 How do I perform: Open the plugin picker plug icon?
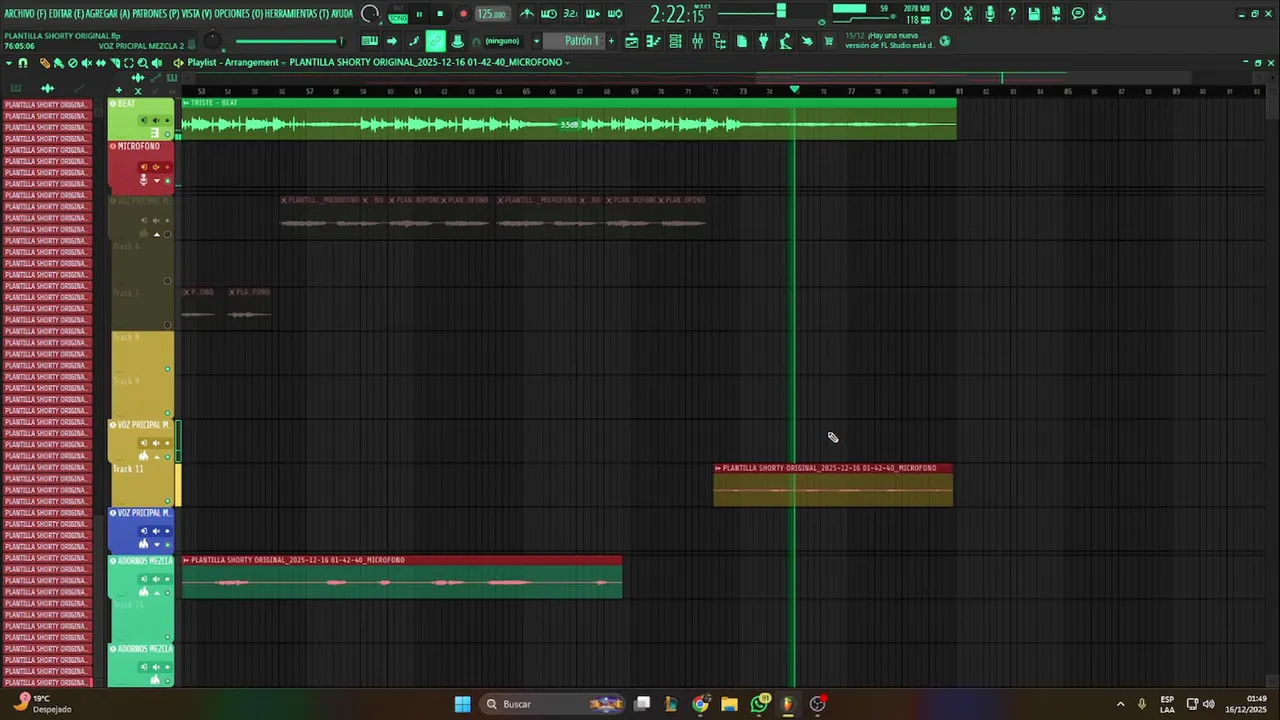pos(763,41)
